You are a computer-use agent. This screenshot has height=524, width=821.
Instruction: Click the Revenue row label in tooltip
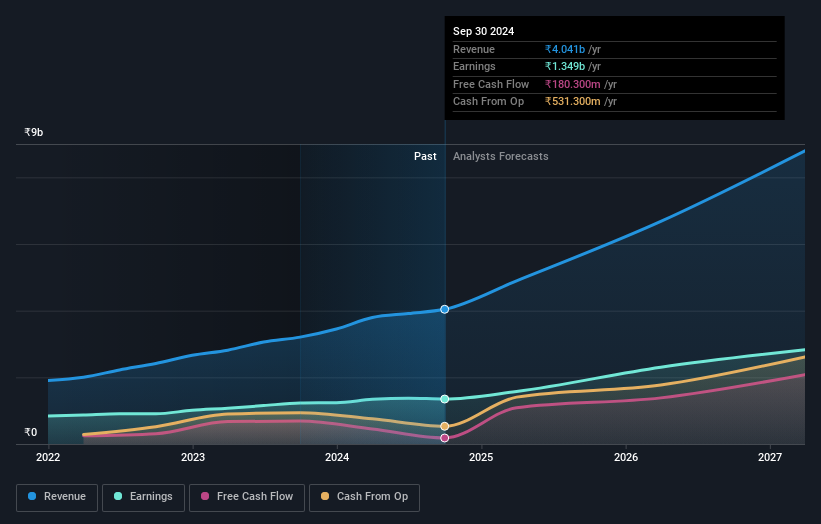(x=474, y=49)
